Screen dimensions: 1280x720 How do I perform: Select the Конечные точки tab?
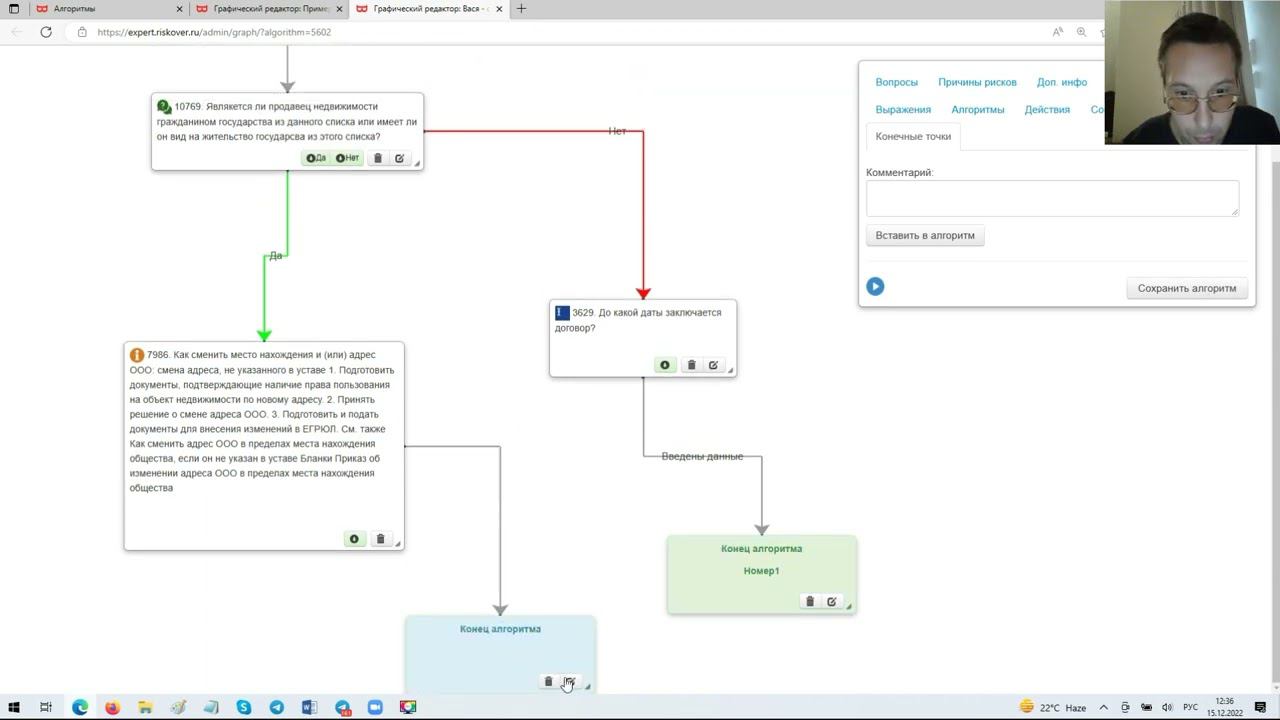click(913, 136)
